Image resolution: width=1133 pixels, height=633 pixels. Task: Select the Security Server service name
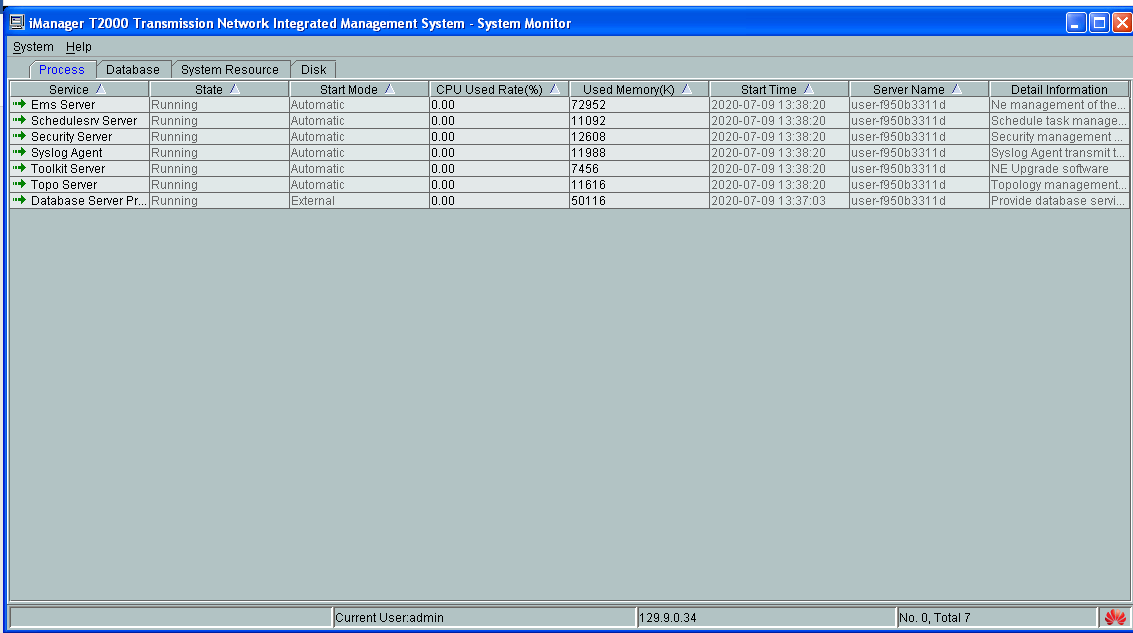point(72,137)
